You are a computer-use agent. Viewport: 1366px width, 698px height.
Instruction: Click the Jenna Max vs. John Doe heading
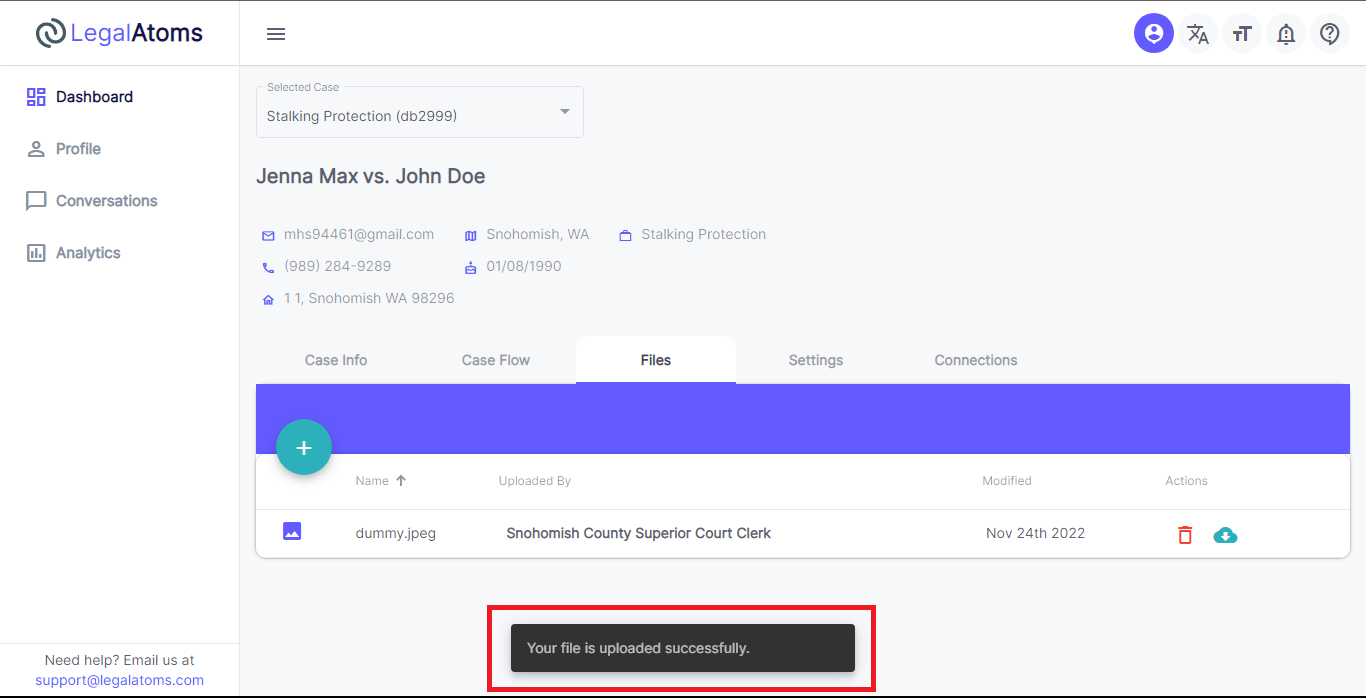371,176
